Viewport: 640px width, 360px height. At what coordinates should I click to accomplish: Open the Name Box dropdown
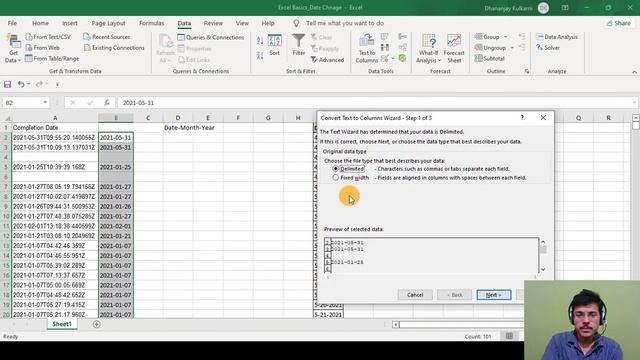pyautogui.click(x=45, y=103)
